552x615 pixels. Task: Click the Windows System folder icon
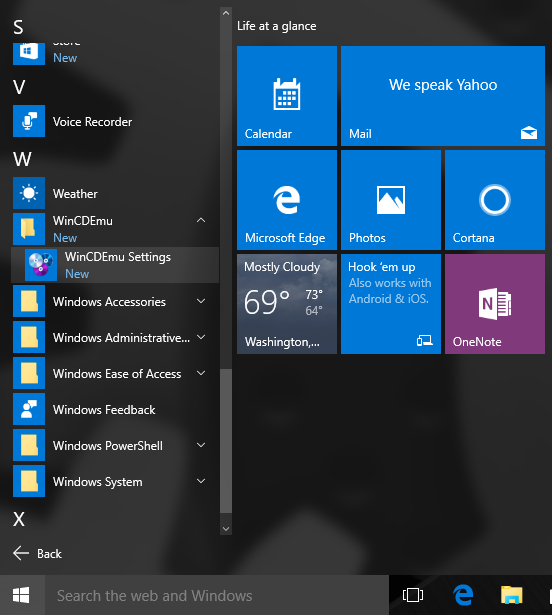29,482
